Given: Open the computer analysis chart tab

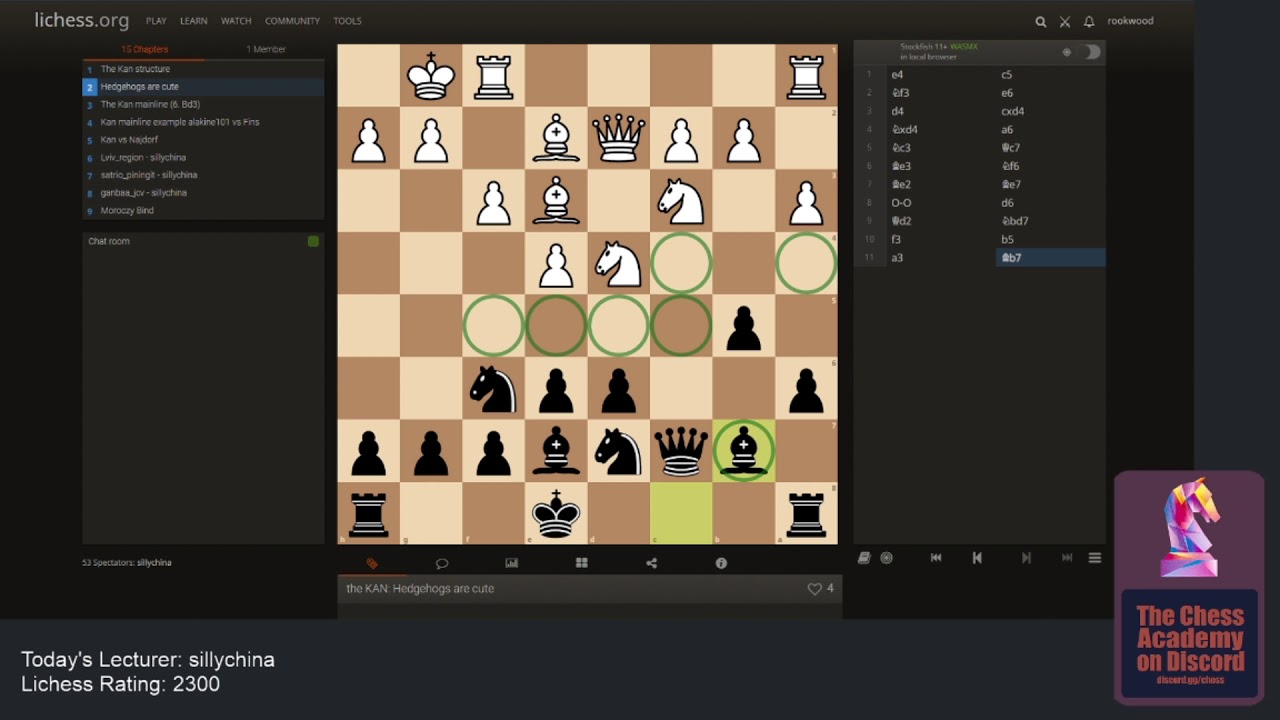Looking at the screenshot, I should click(512, 563).
